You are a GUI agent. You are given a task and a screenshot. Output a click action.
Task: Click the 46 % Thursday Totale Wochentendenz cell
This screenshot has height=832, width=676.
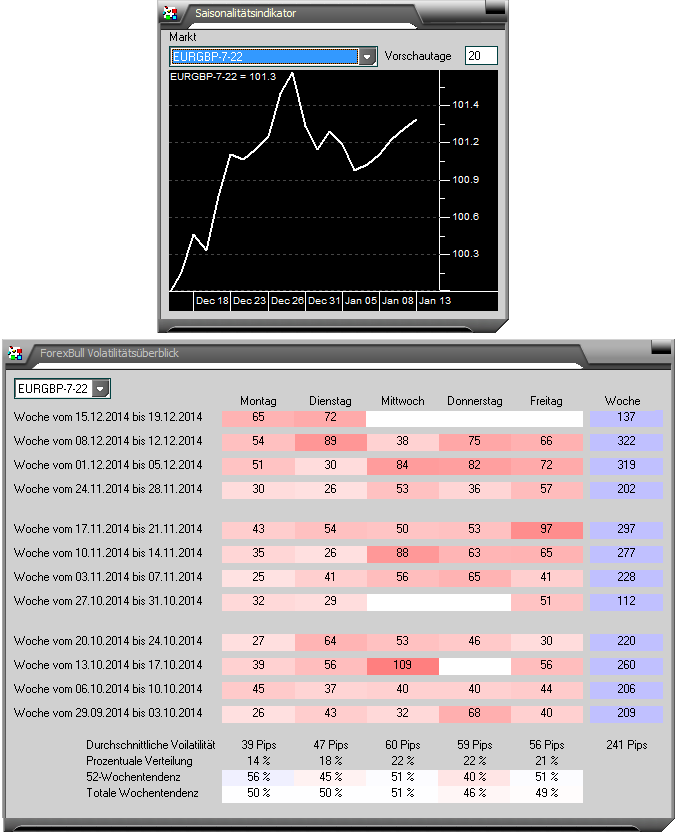point(475,793)
